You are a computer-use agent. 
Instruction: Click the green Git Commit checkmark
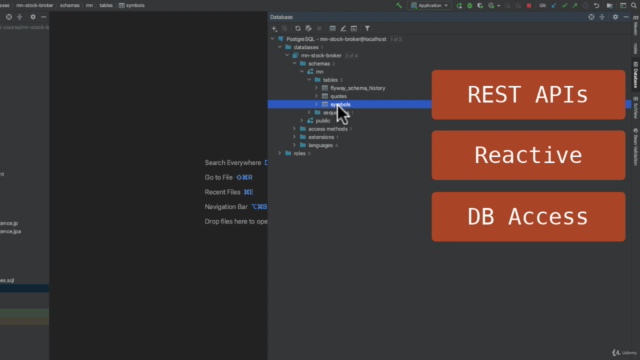coord(564,5)
